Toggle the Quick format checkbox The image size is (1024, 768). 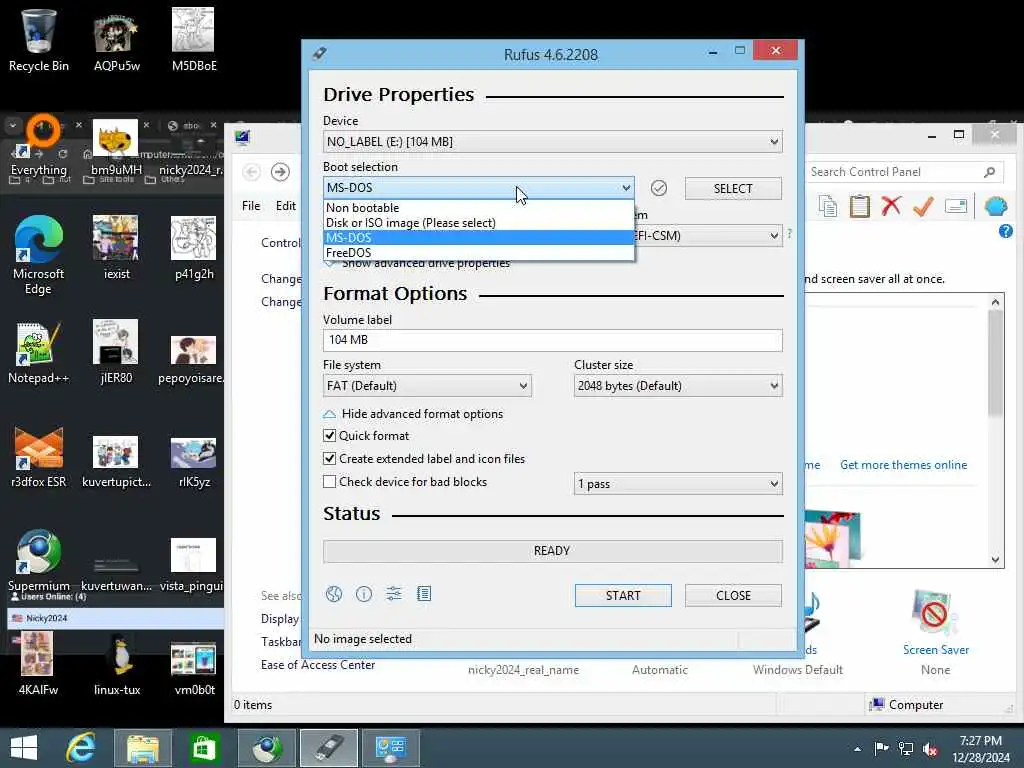click(x=330, y=436)
